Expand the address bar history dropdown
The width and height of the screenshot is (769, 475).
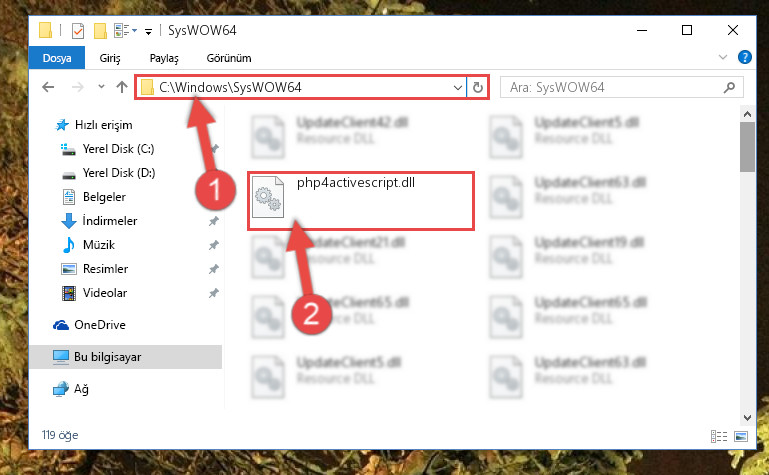coord(458,88)
